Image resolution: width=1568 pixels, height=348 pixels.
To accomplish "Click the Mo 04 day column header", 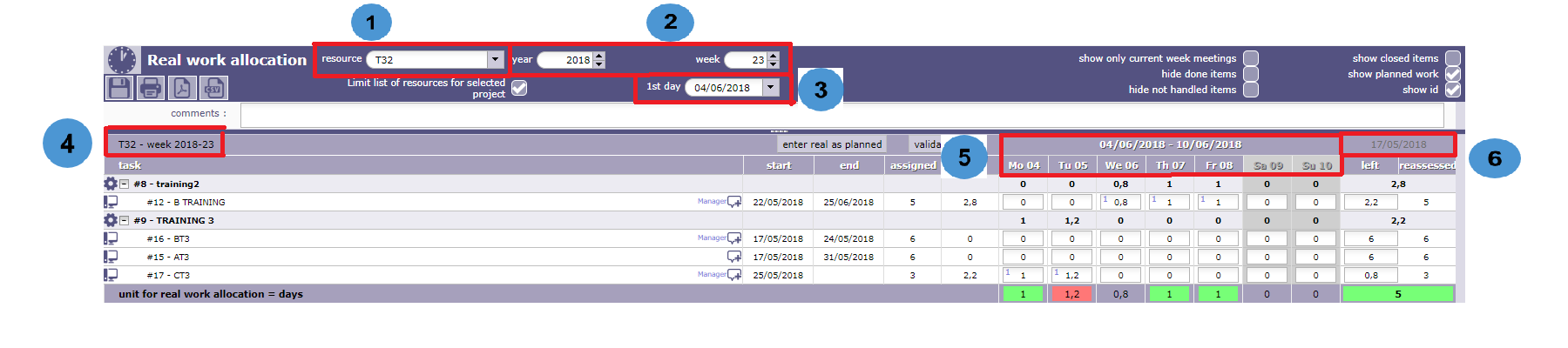I will (1024, 165).
